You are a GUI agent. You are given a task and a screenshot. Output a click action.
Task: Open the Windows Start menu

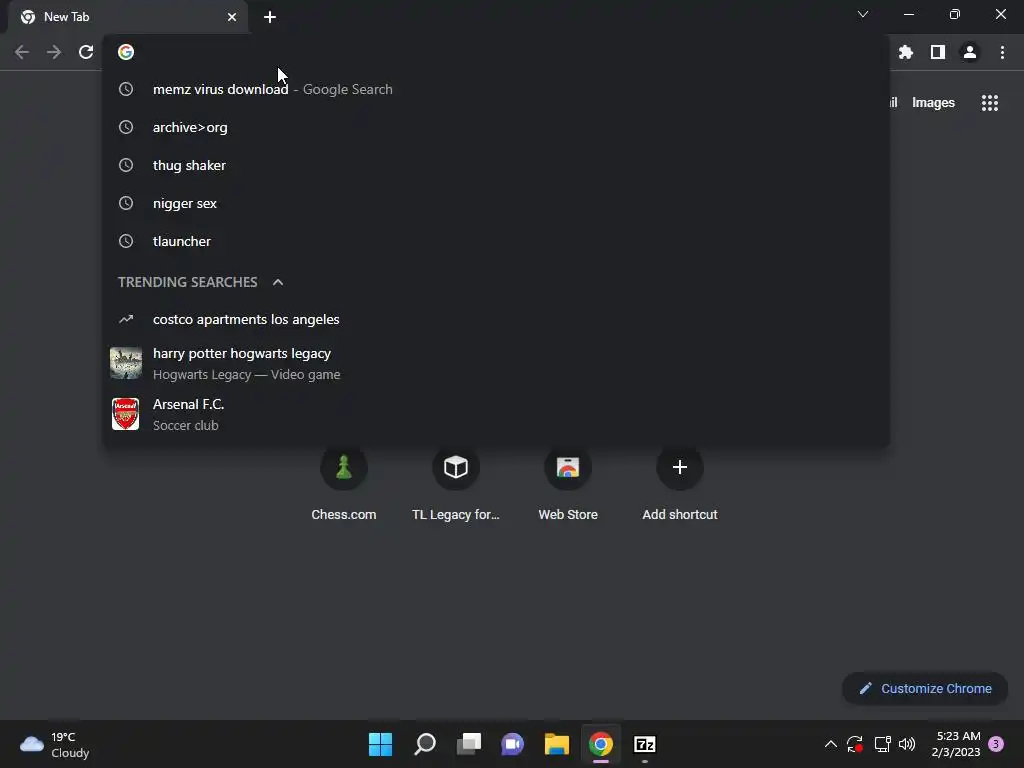380,744
